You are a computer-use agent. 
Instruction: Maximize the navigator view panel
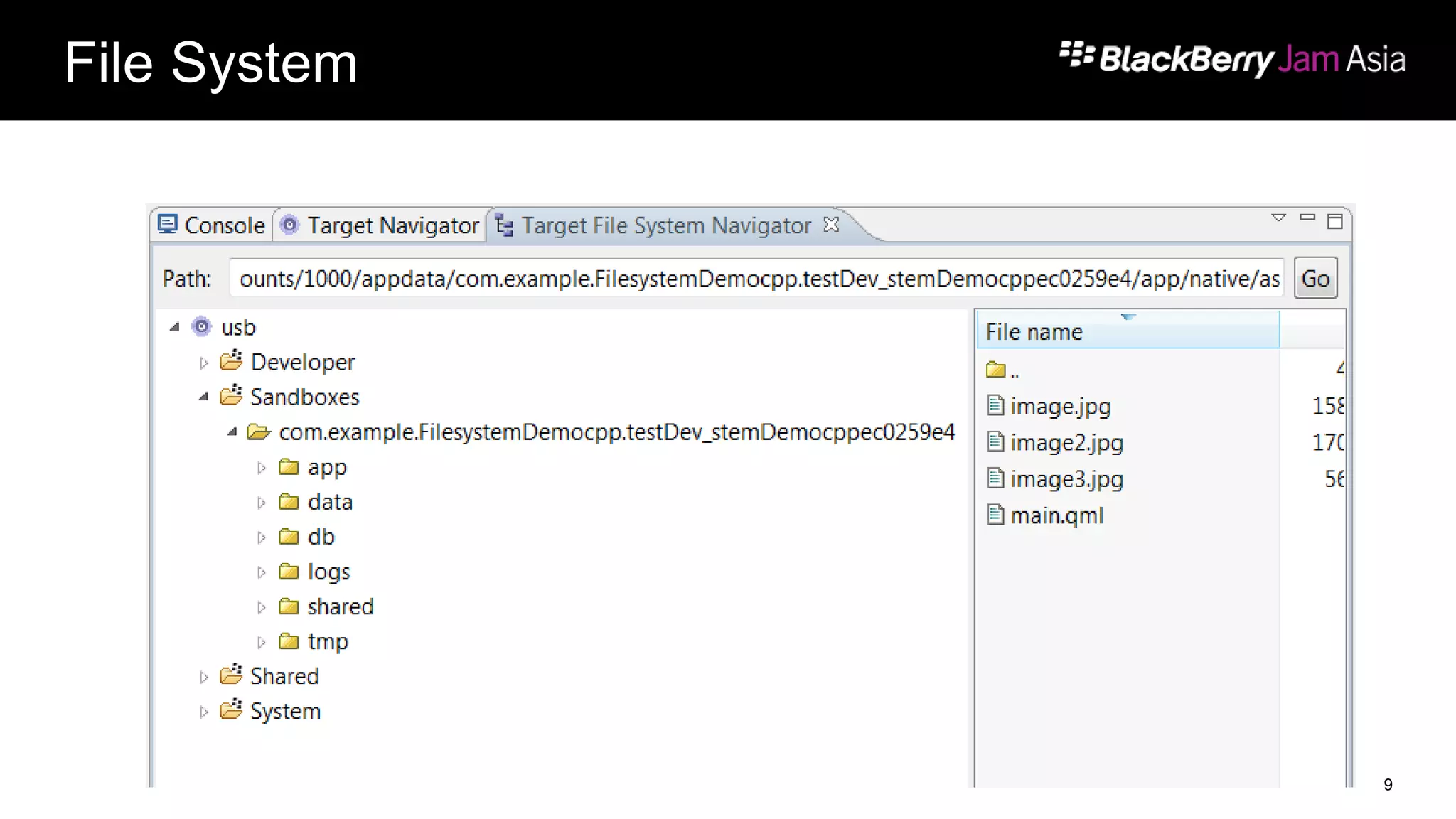(1334, 221)
